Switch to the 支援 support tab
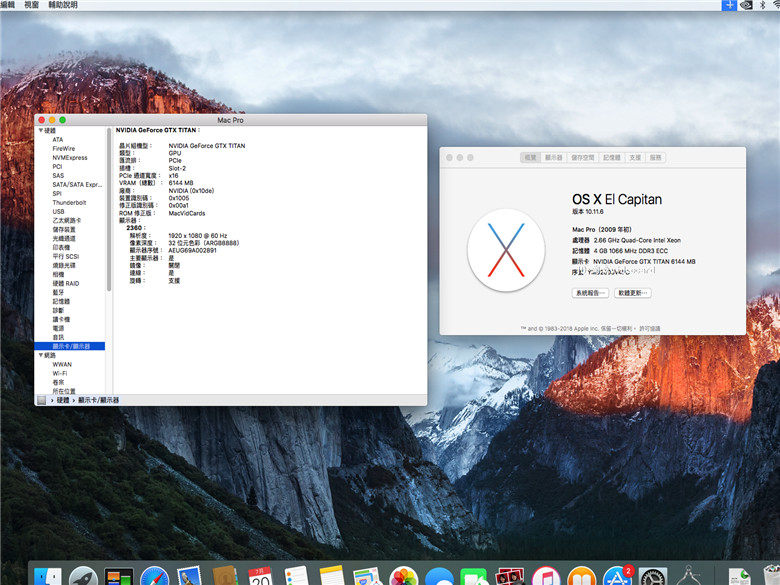The image size is (780, 585). coord(635,158)
